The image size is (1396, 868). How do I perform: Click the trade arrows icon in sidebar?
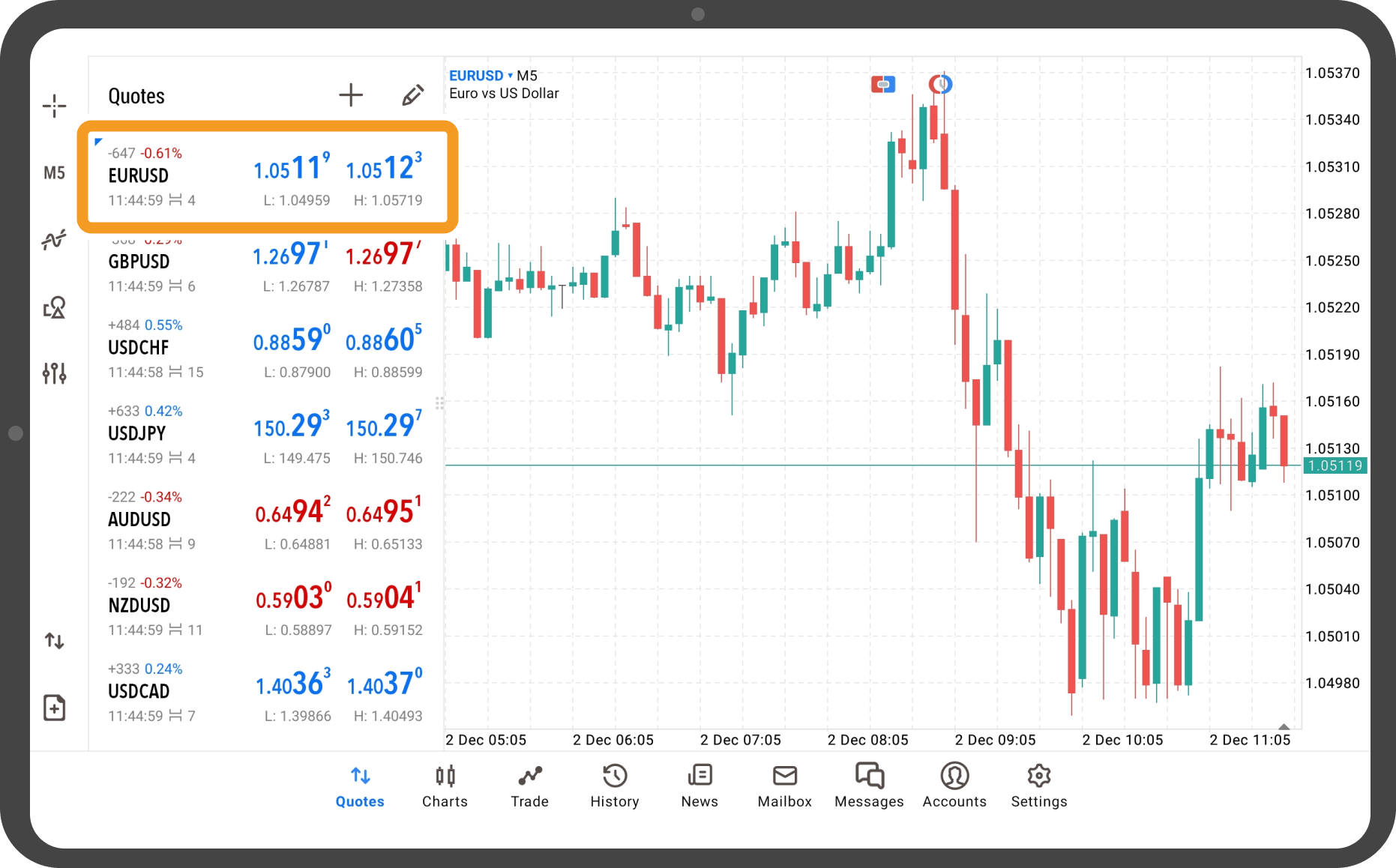pyautogui.click(x=54, y=641)
